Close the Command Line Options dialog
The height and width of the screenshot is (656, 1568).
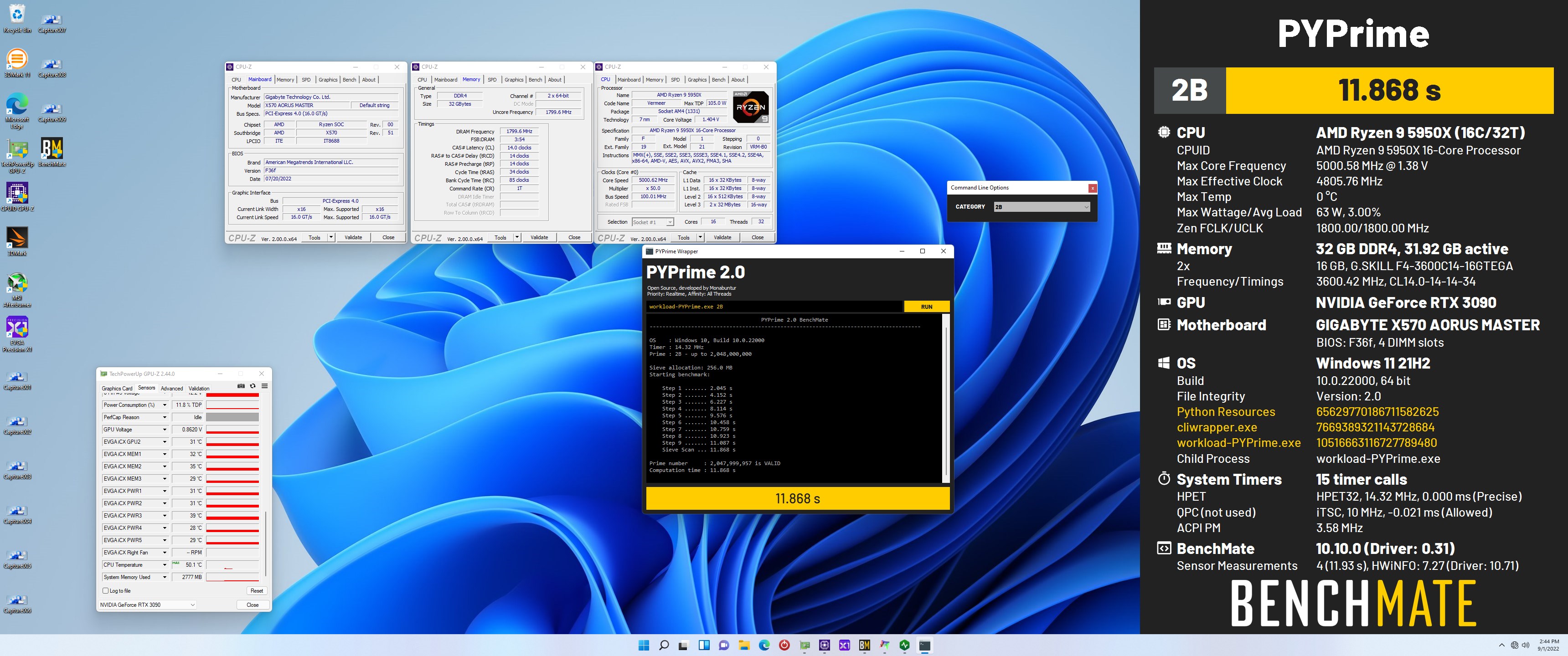click(x=1093, y=188)
